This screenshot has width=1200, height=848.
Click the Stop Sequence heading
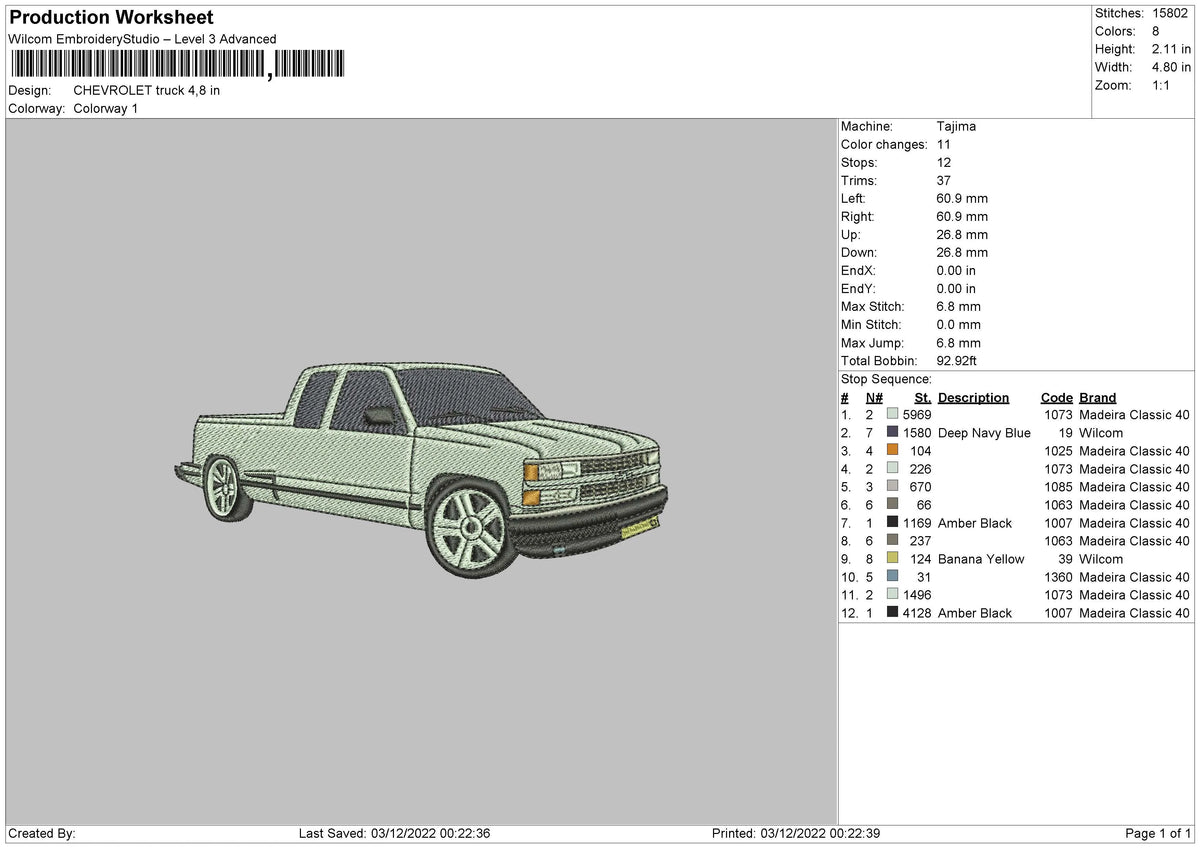(884, 379)
